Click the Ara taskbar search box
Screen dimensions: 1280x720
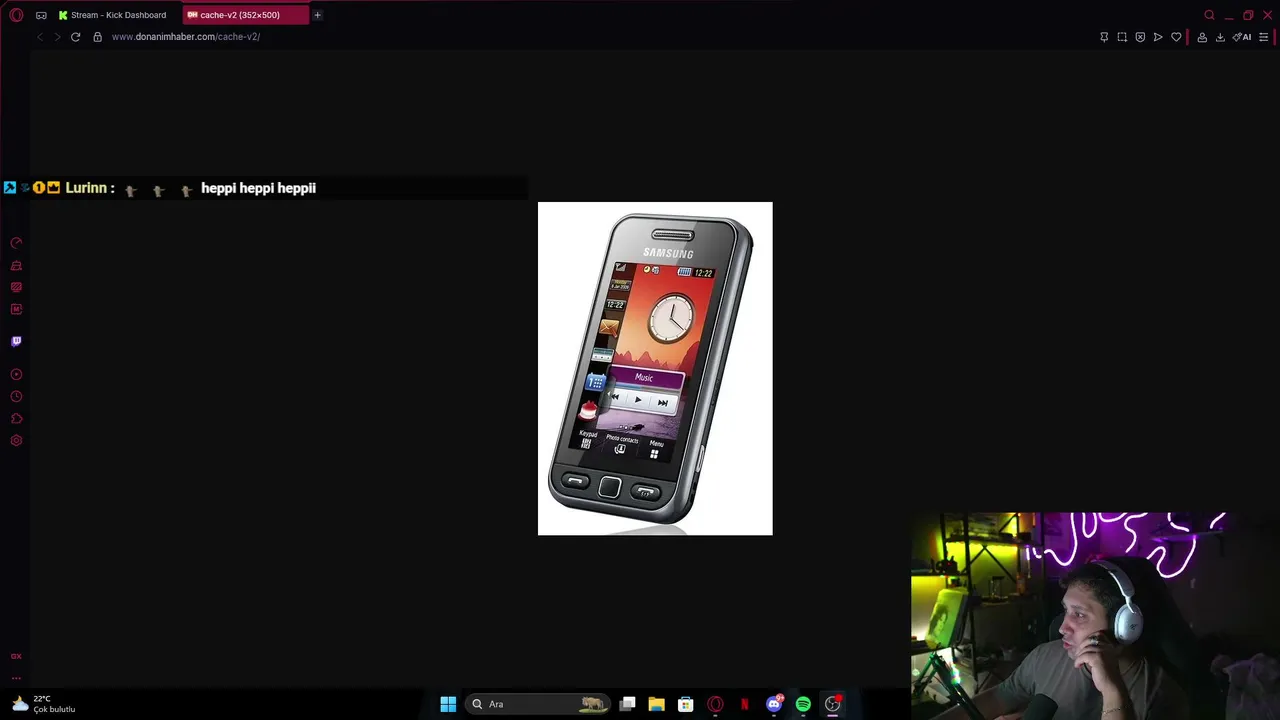[538, 704]
